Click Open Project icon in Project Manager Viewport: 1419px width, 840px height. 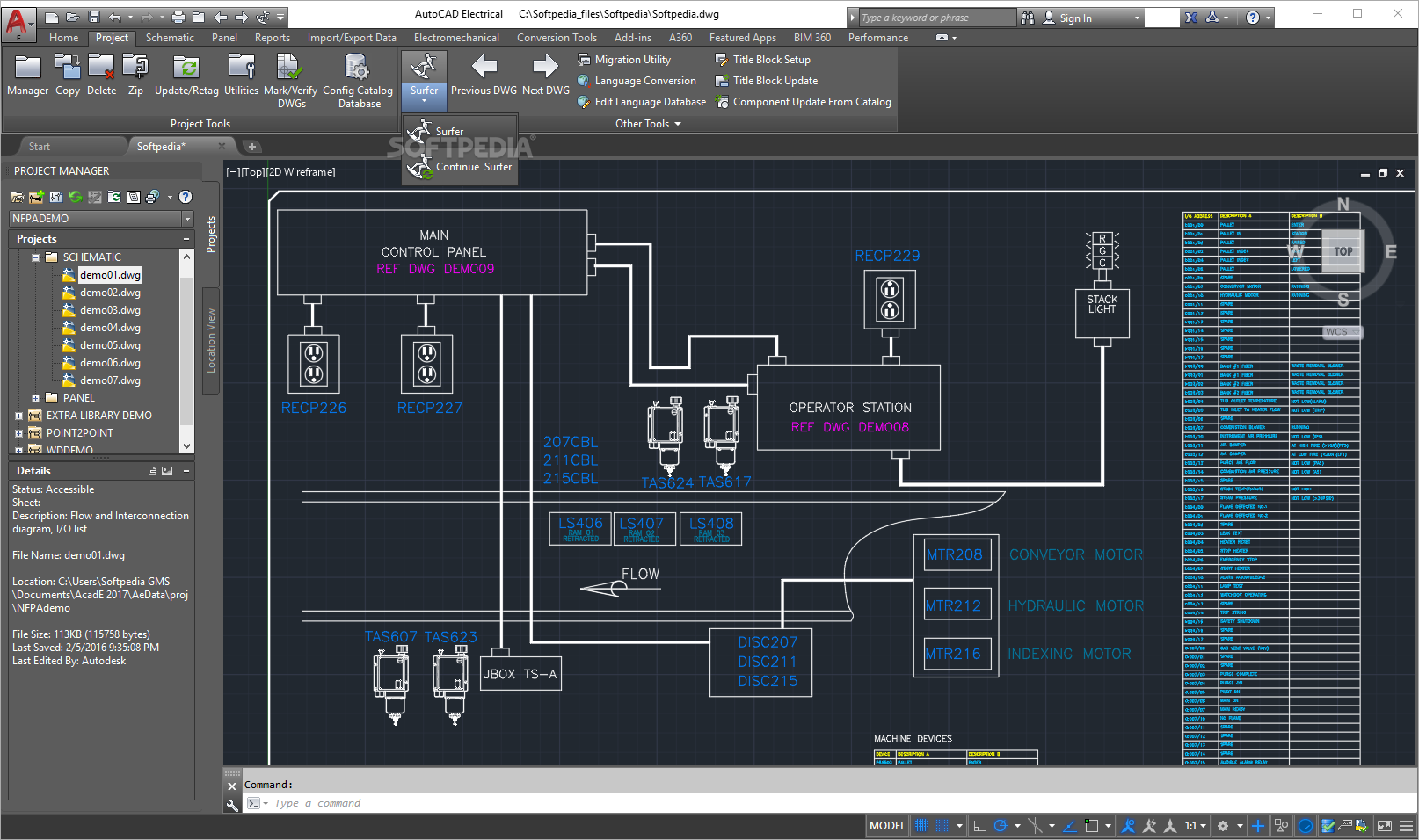coord(18,197)
